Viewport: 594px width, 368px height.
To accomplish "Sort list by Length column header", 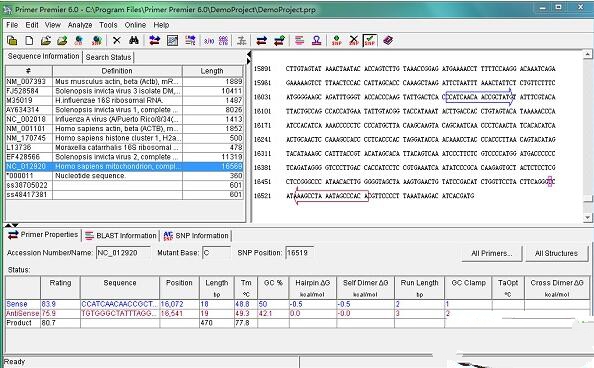I will (212, 71).
